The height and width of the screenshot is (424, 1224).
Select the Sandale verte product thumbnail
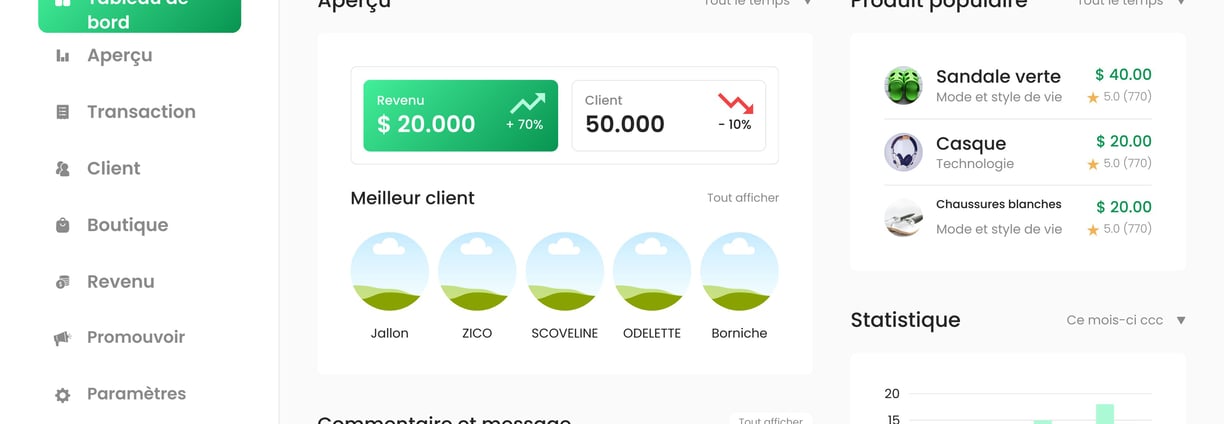903,86
